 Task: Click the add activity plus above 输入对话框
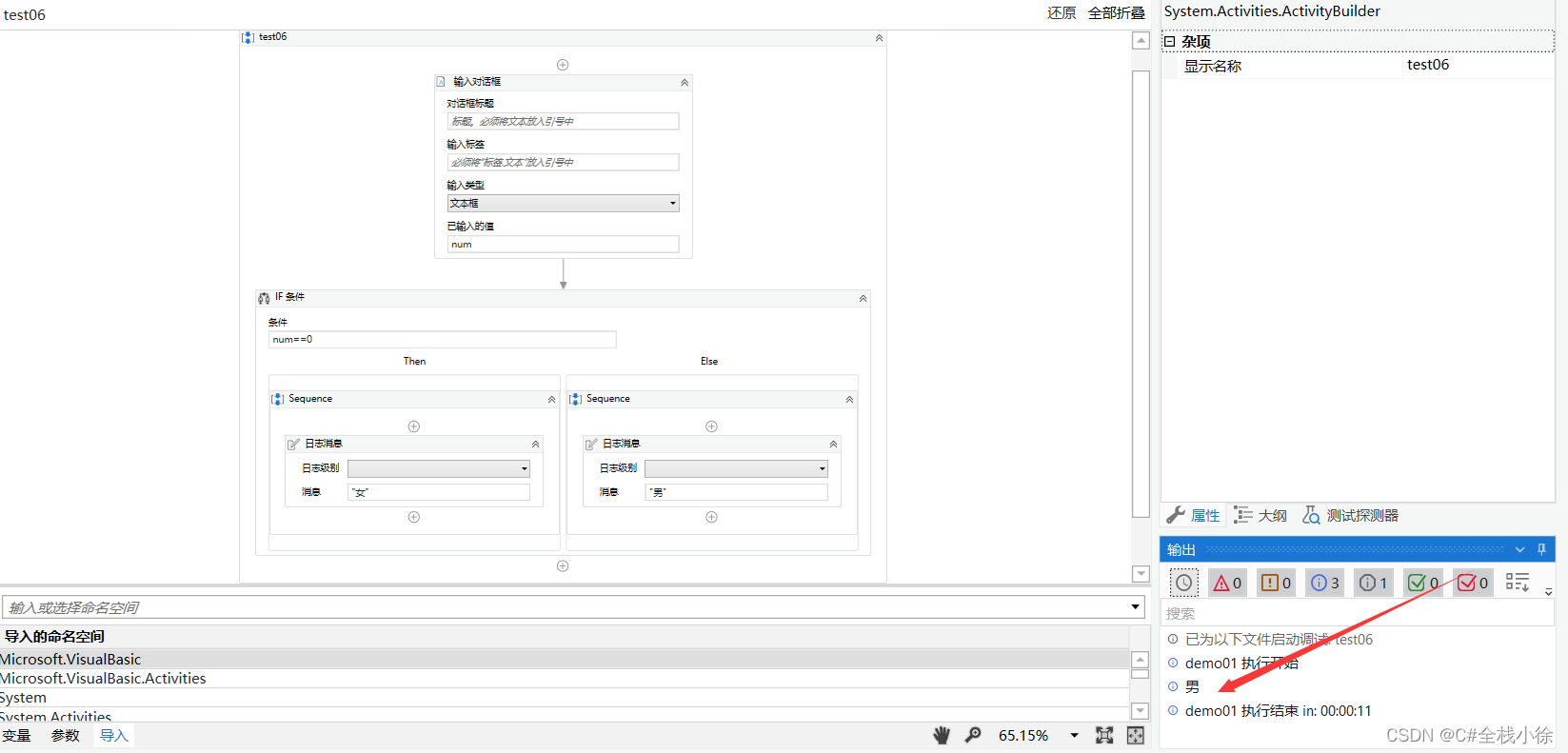[x=563, y=65]
